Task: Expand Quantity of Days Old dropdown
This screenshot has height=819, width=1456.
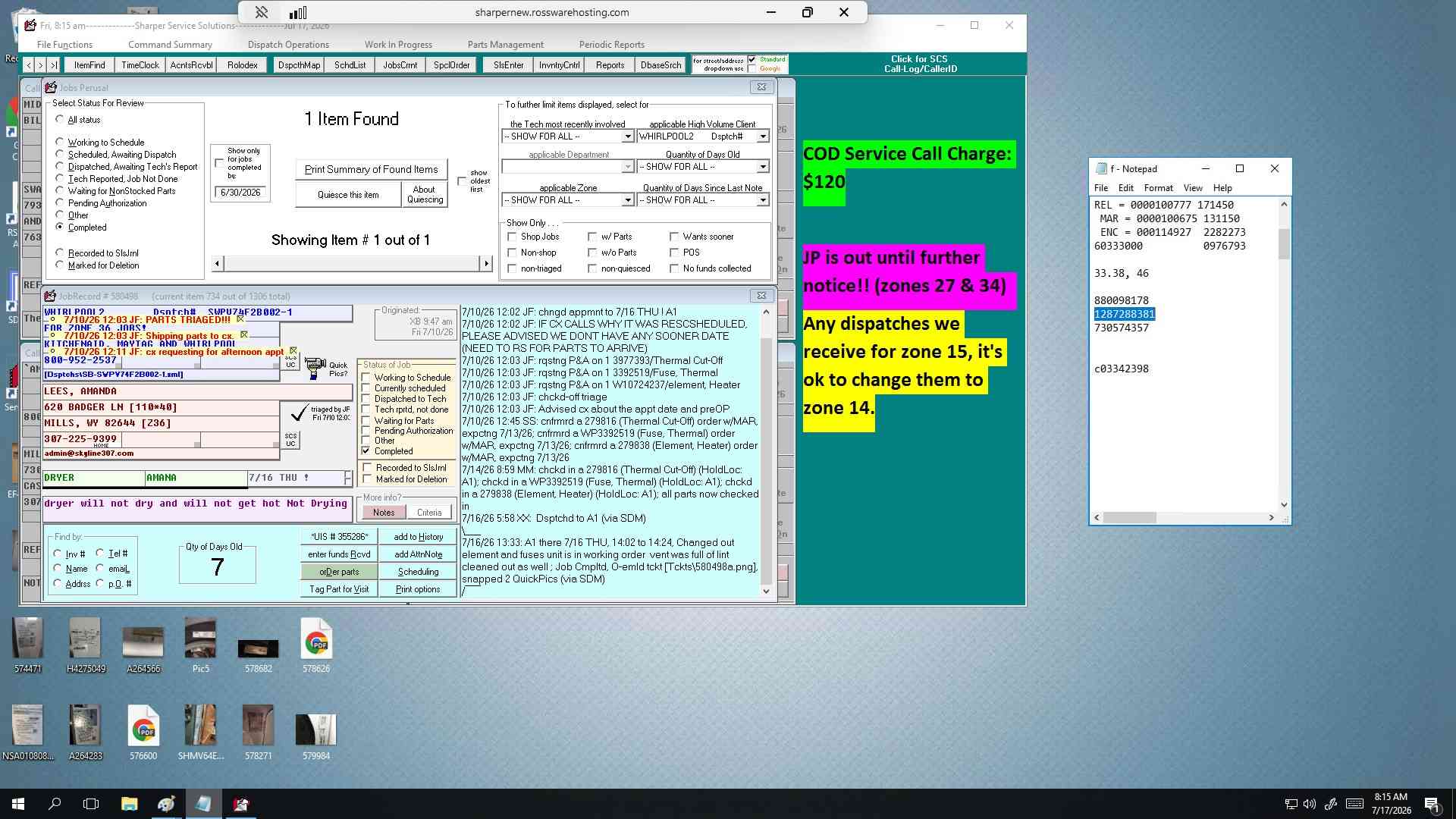Action: (x=763, y=167)
